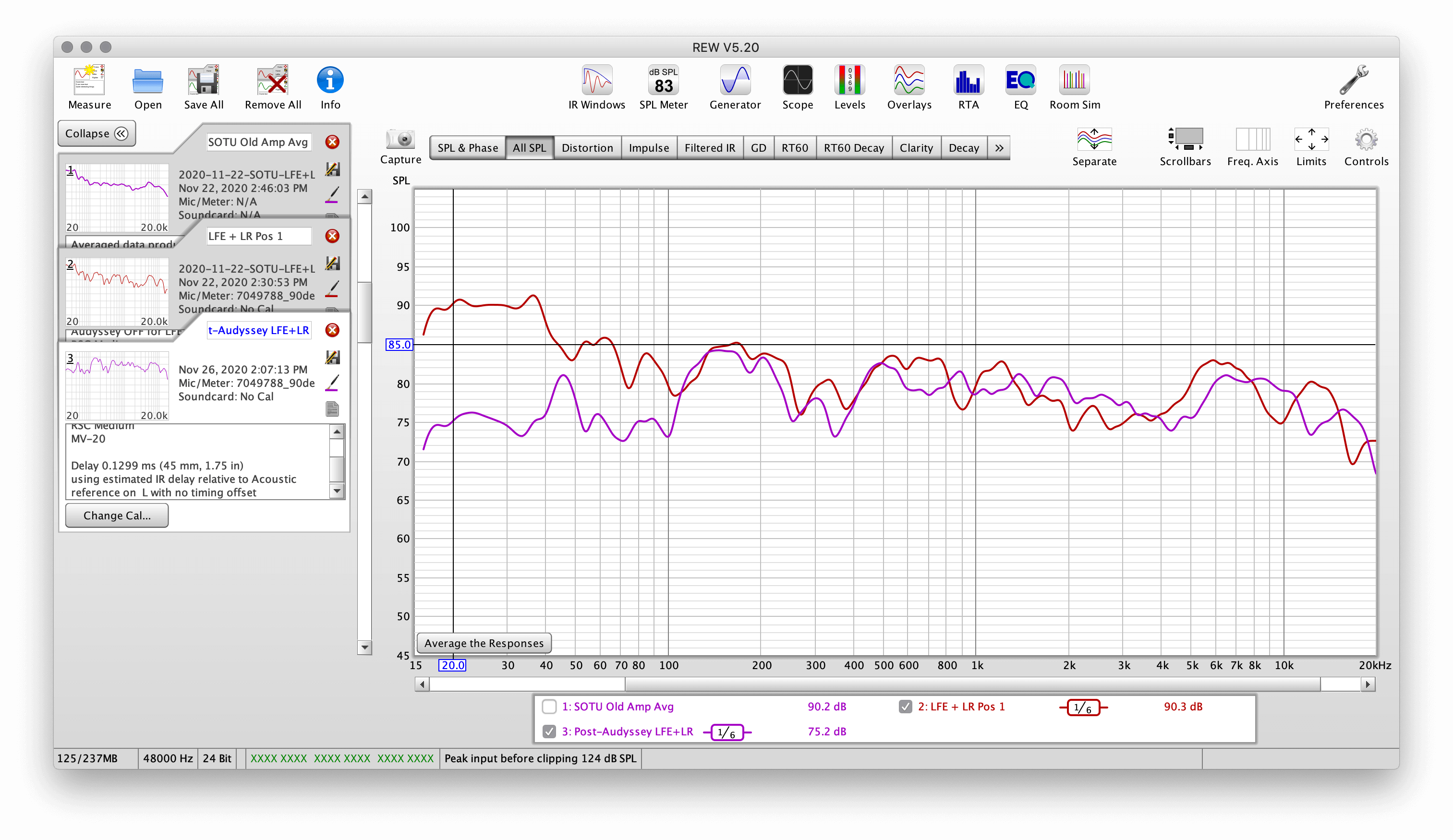Click up arrow of measurement list scrollbar
This screenshot has width=1453, height=840.
coord(364,197)
